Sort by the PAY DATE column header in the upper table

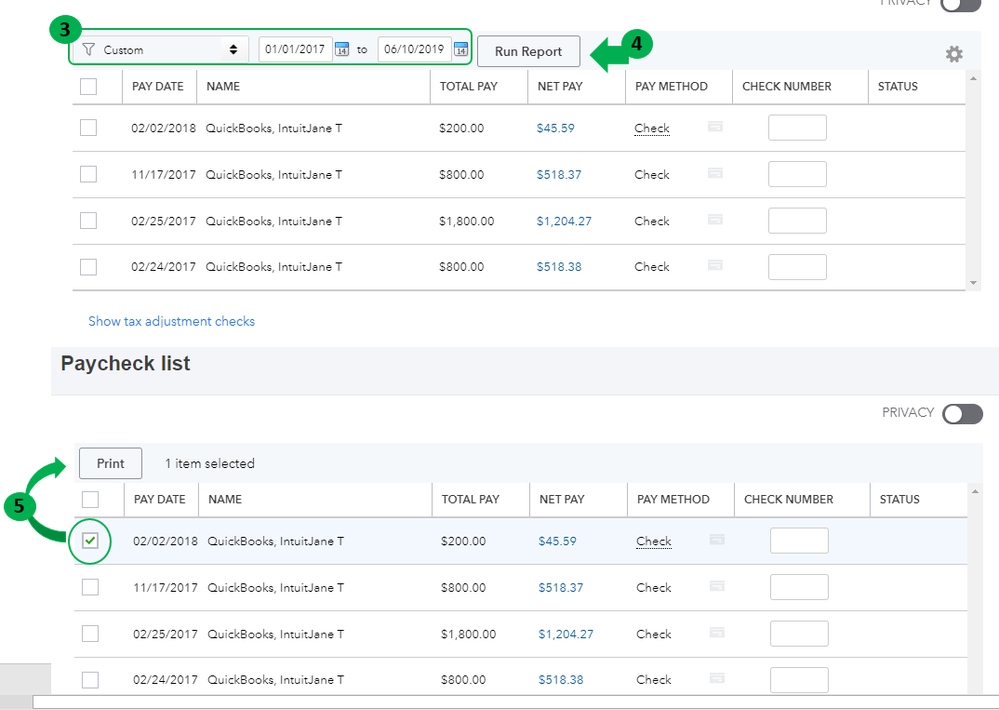(x=158, y=87)
